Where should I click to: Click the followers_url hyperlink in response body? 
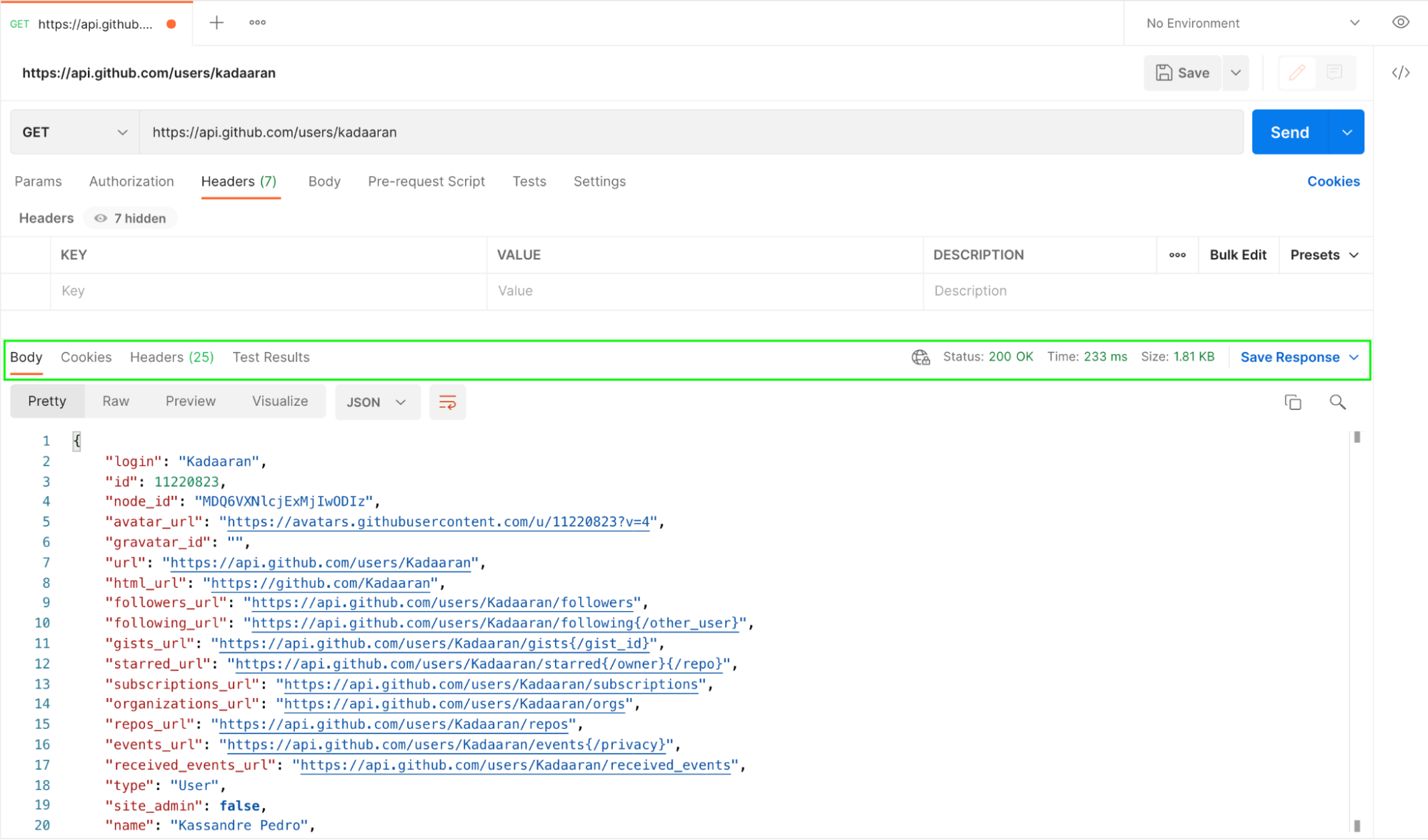click(441, 602)
